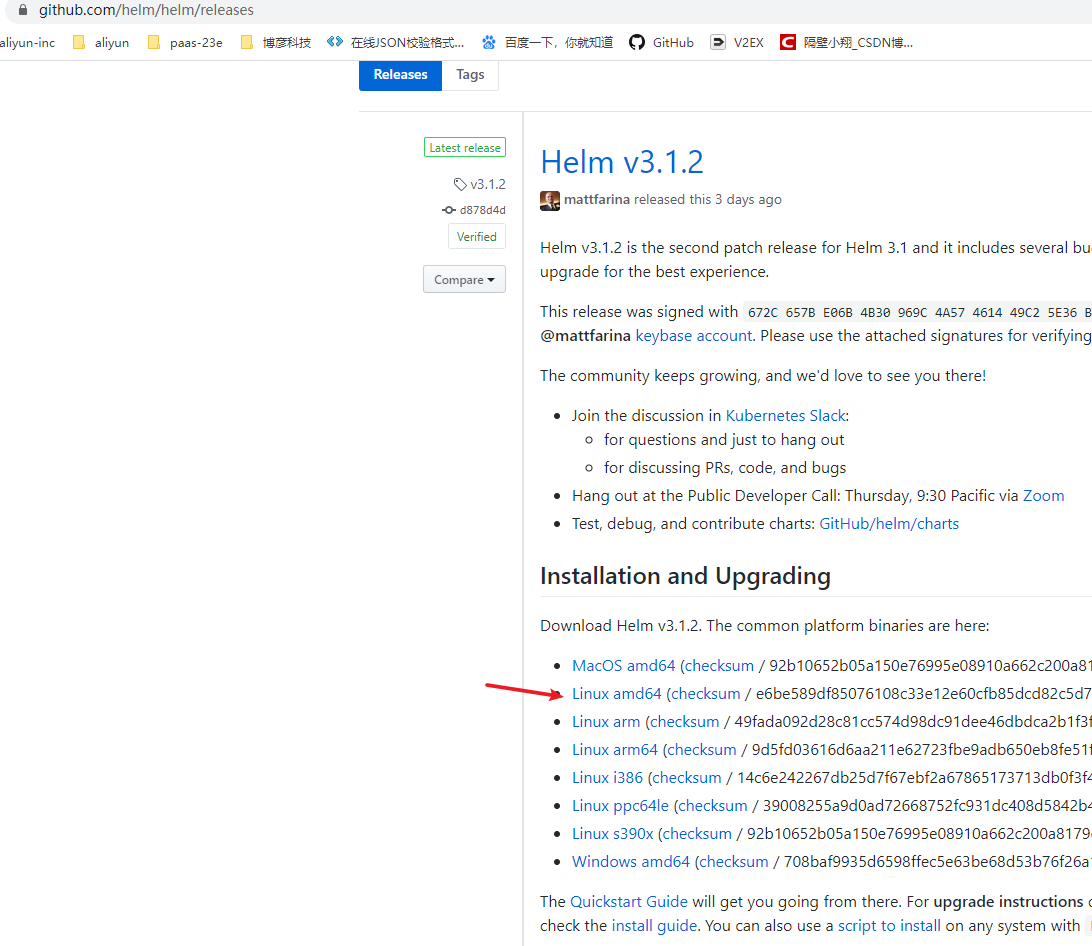Switch to the Tags tab

click(470, 75)
